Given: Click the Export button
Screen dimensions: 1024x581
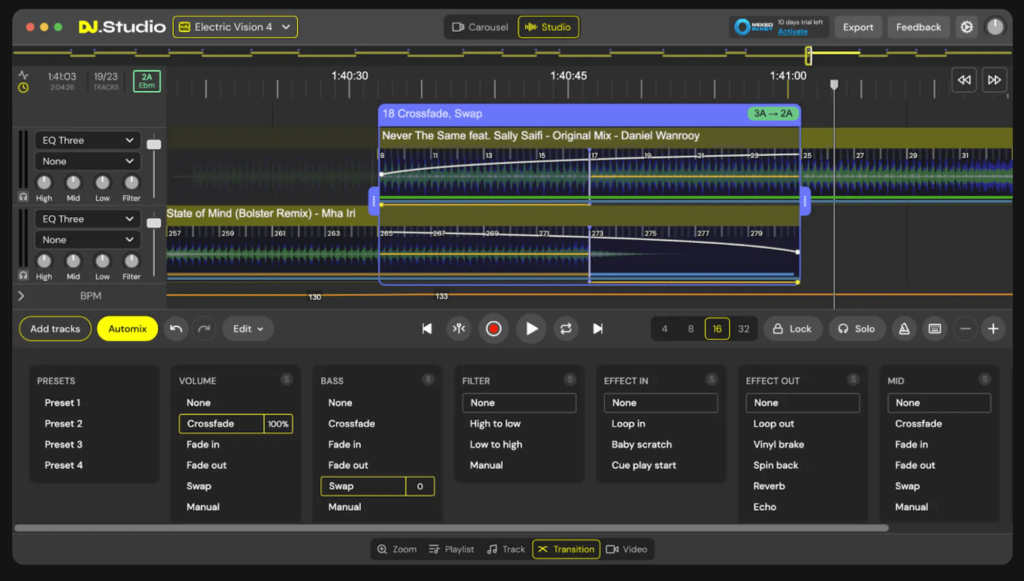Looking at the screenshot, I should click(x=857, y=27).
